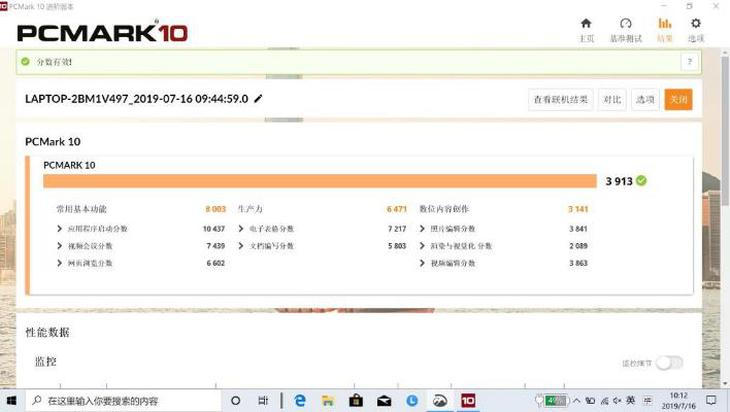Image resolution: width=730 pixels, height=412 pixels.
Task: Open File Explorer from taskbar
Action: click(328, 400)
